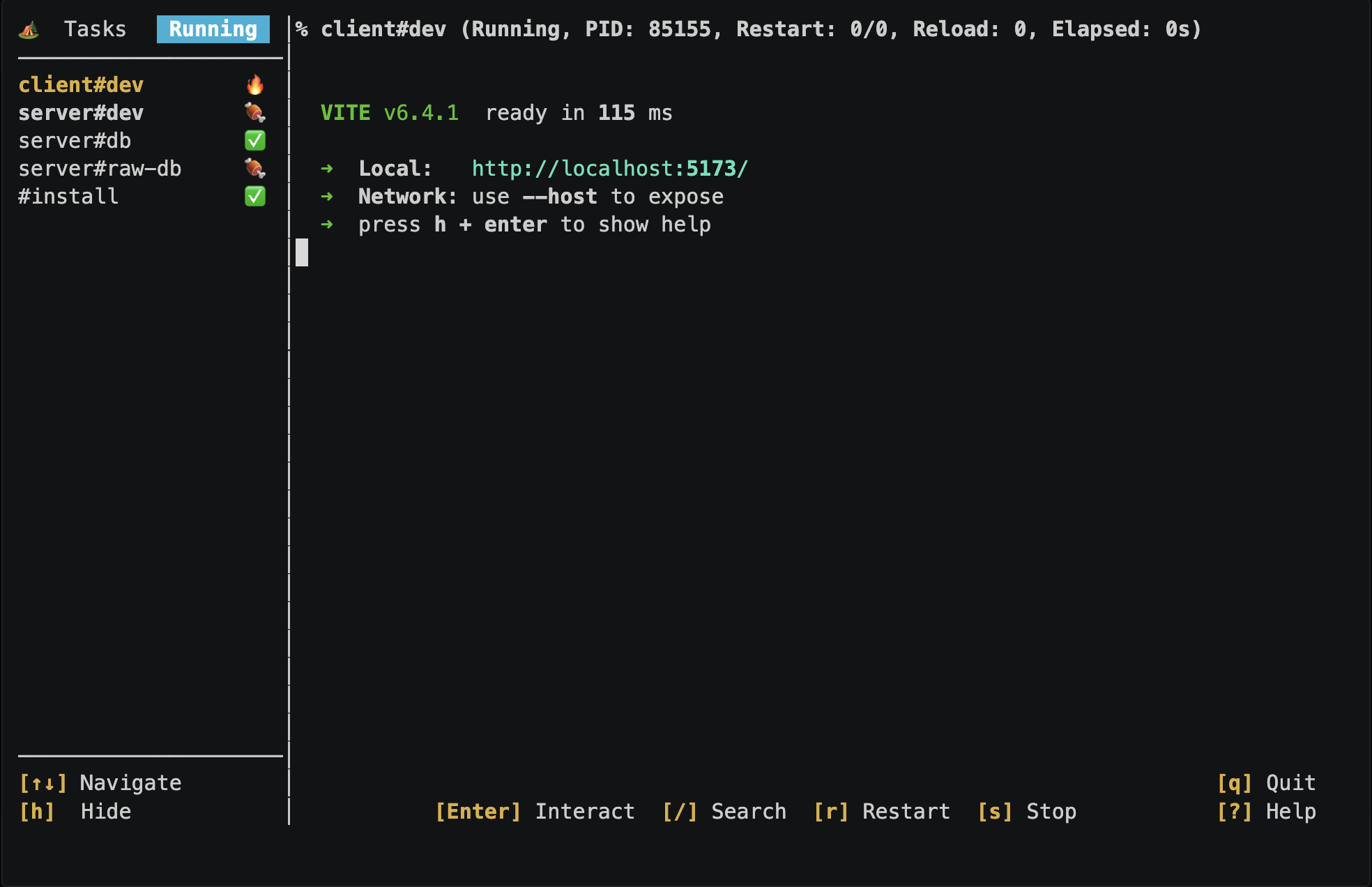Click the [h] Hide sidebar shortcut
The height and width of the screenshot is (887, 1372).
tap(75, 811)
